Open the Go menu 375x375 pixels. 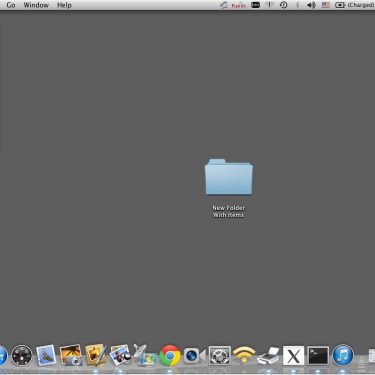(11, 5)
